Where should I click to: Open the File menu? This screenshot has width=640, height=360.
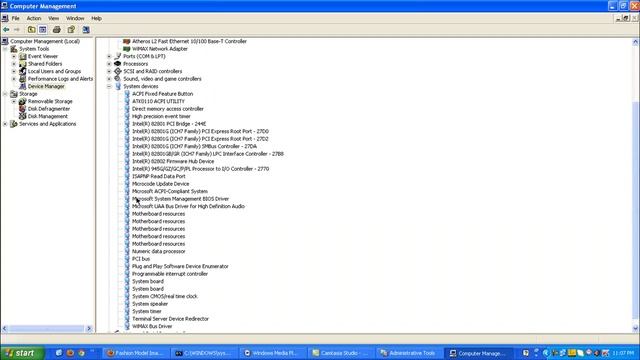(16, 18)
